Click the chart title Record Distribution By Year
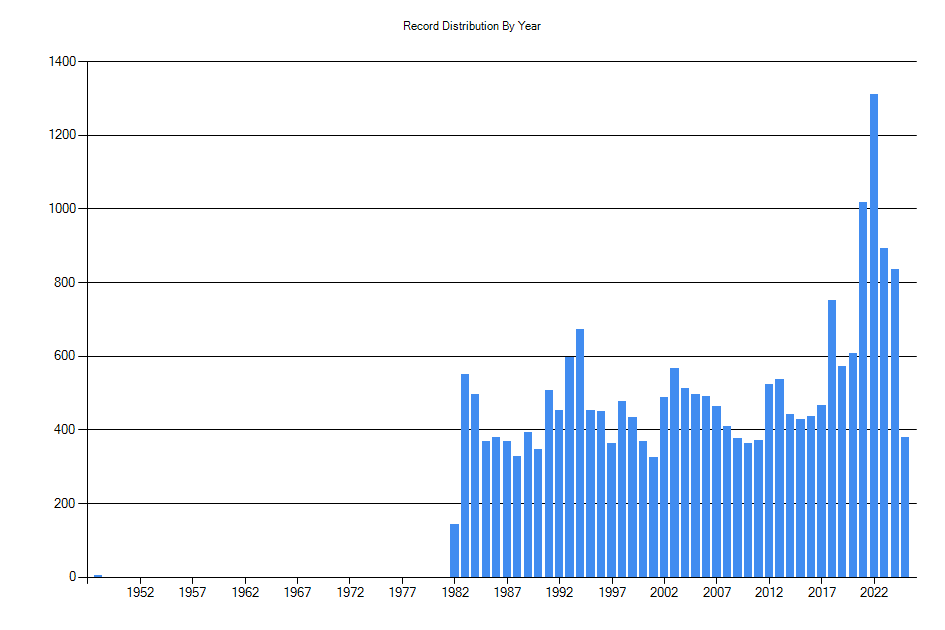The image size is (945, 630). point(471,26)
